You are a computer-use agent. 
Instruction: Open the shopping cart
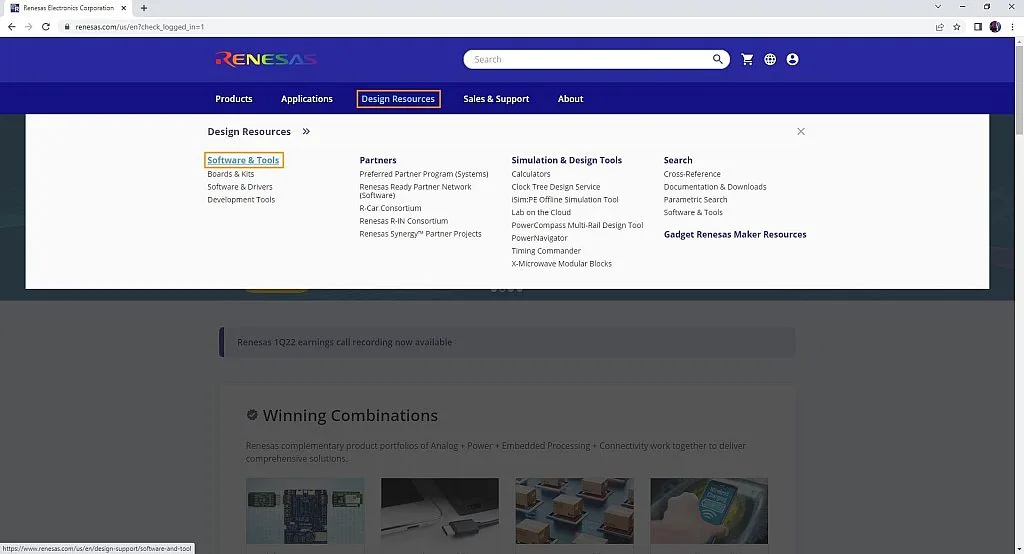(747, 59)
